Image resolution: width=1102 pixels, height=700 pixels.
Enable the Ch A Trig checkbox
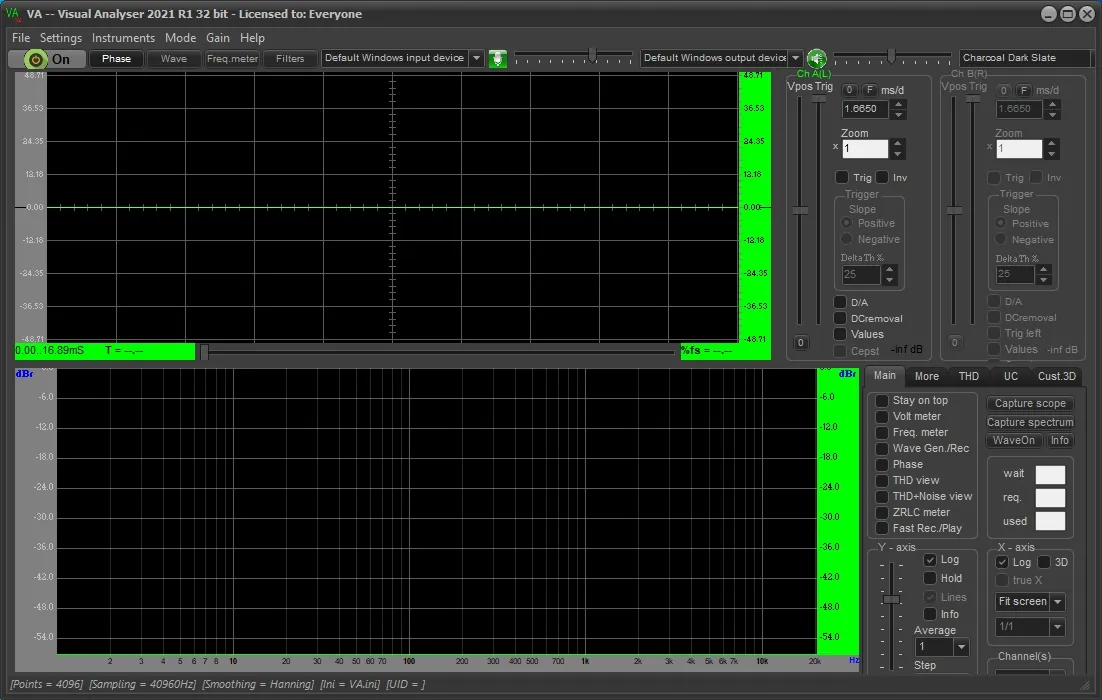pos(841,177)
